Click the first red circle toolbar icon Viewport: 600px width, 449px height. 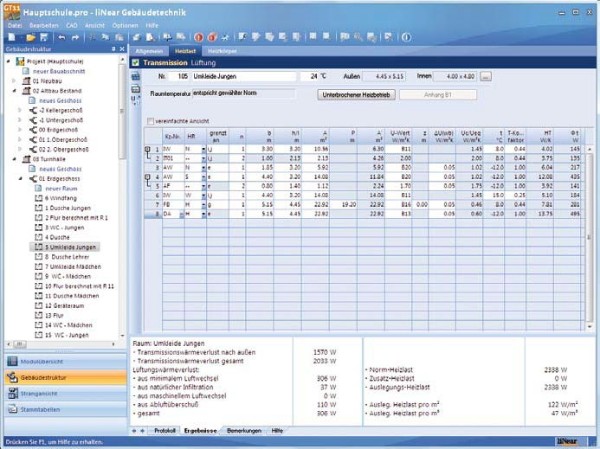(x=198, y=37)
